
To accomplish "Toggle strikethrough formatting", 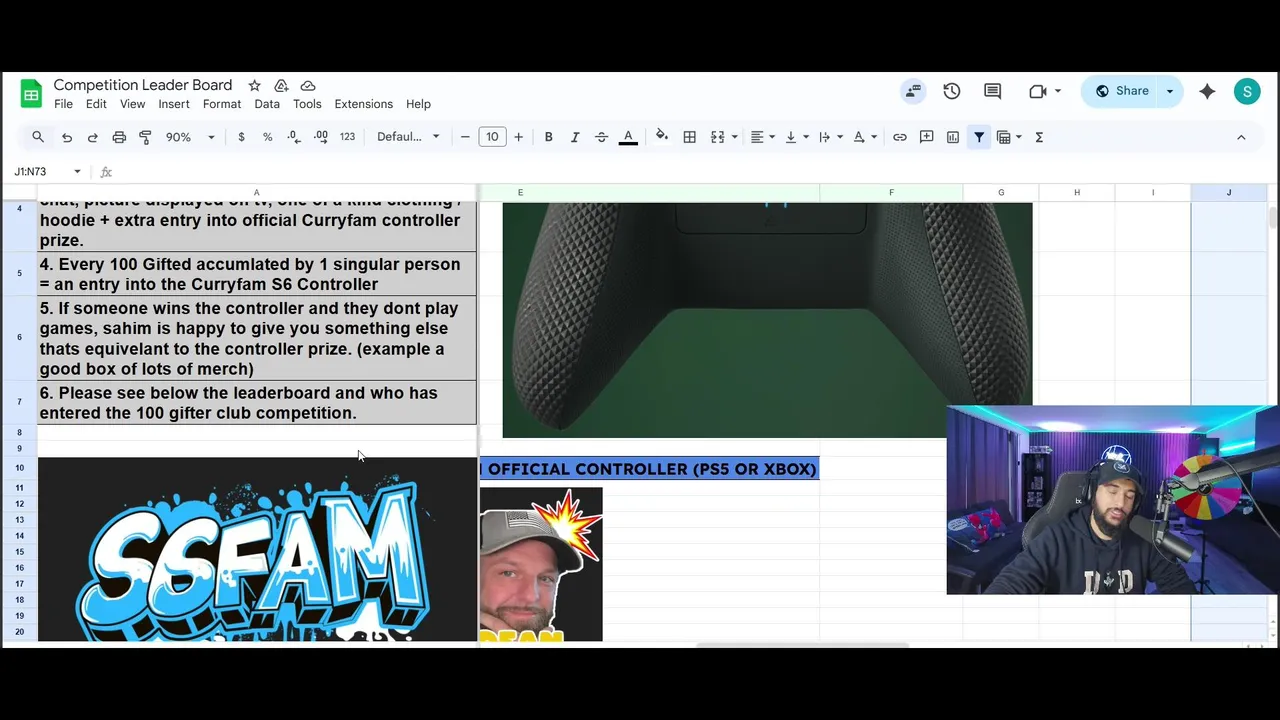I will pyautogui.click(x=601, y=137).
